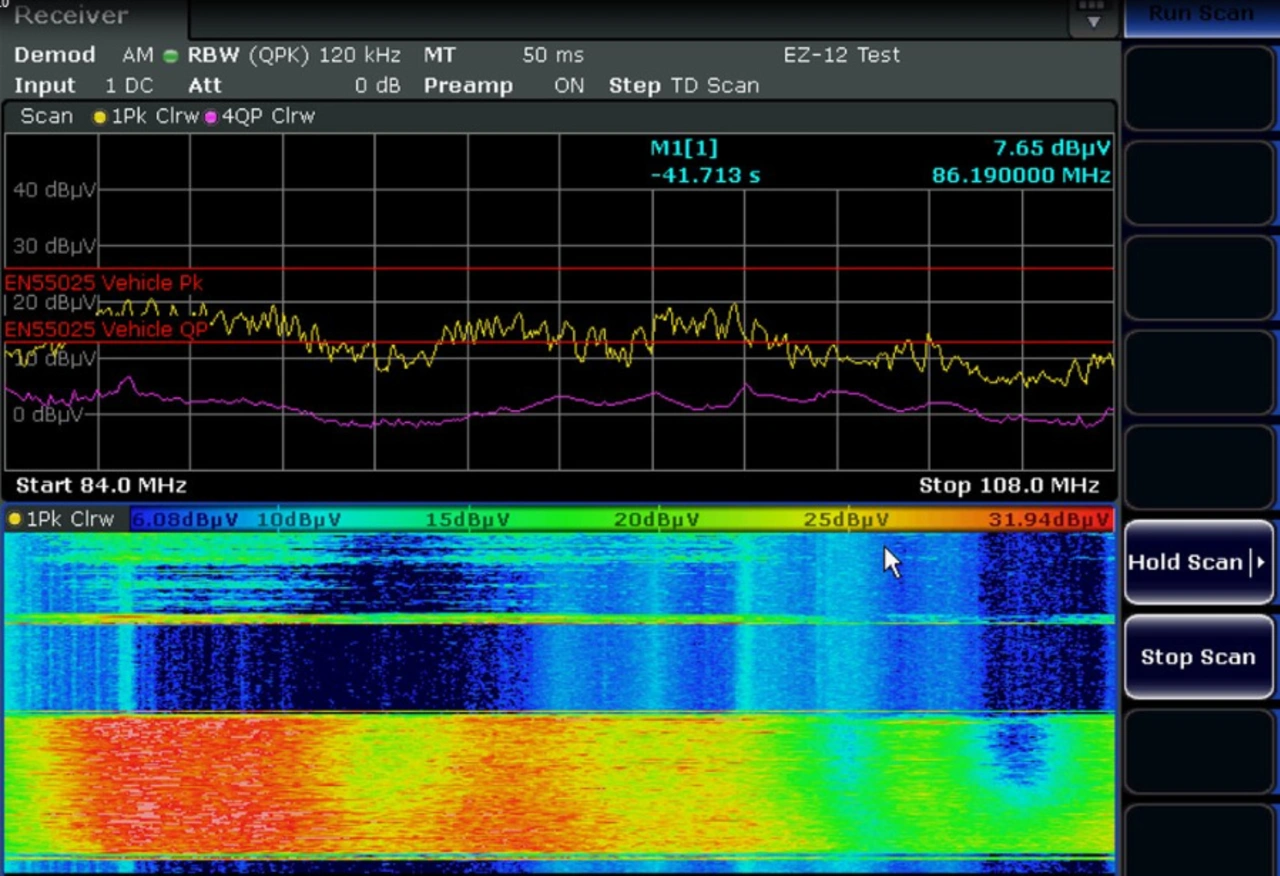
Task: Click the spectrogram 1Pk Clrw yellow dot
Action: (x=15, y=520)
